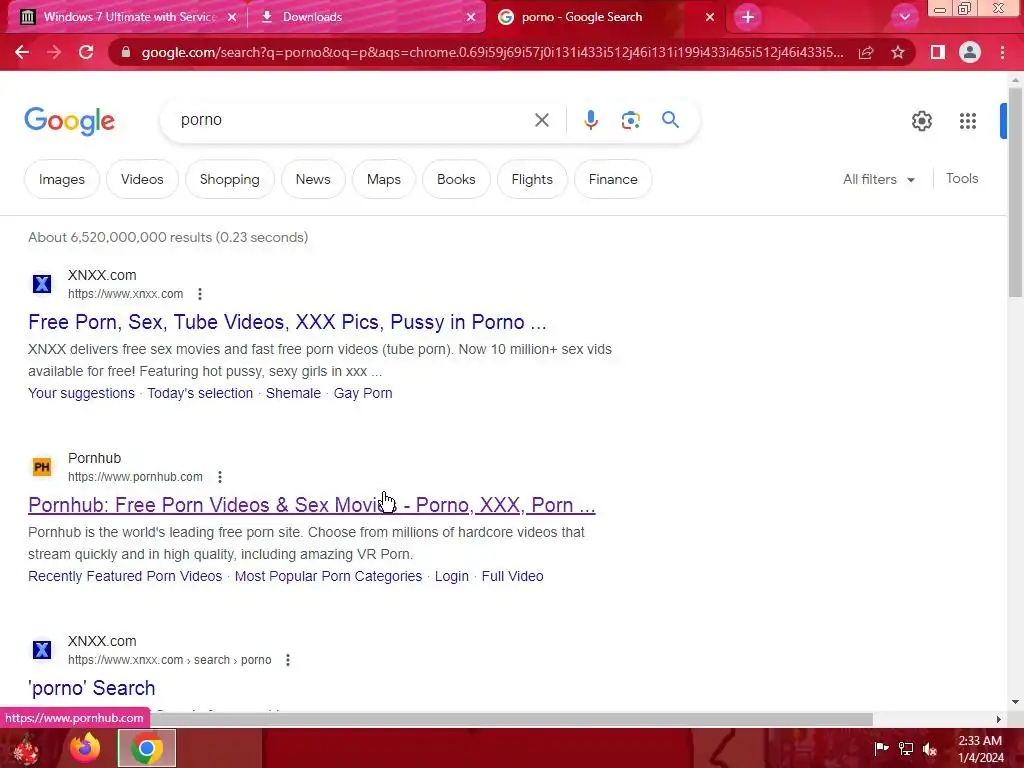1024x768 pixels.
Task: Open three-dot options next to www.pornhub.com URL
Action: tap(220, 477)
